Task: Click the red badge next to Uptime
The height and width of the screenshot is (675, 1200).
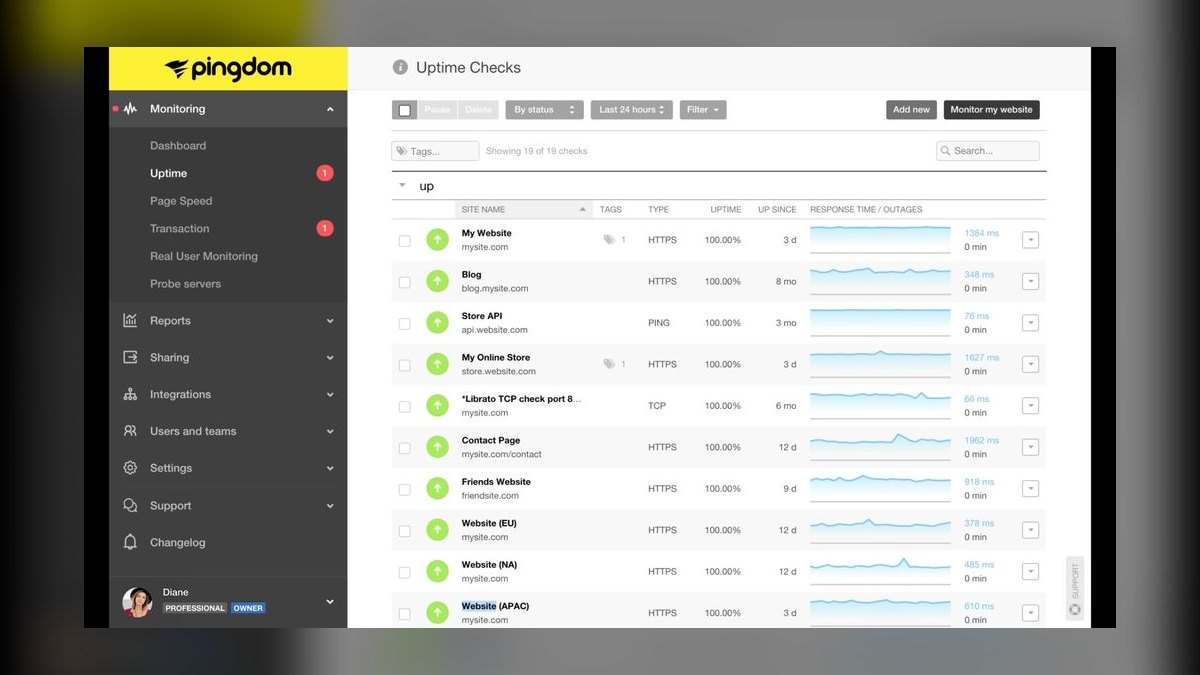Action: click(324, 173)
